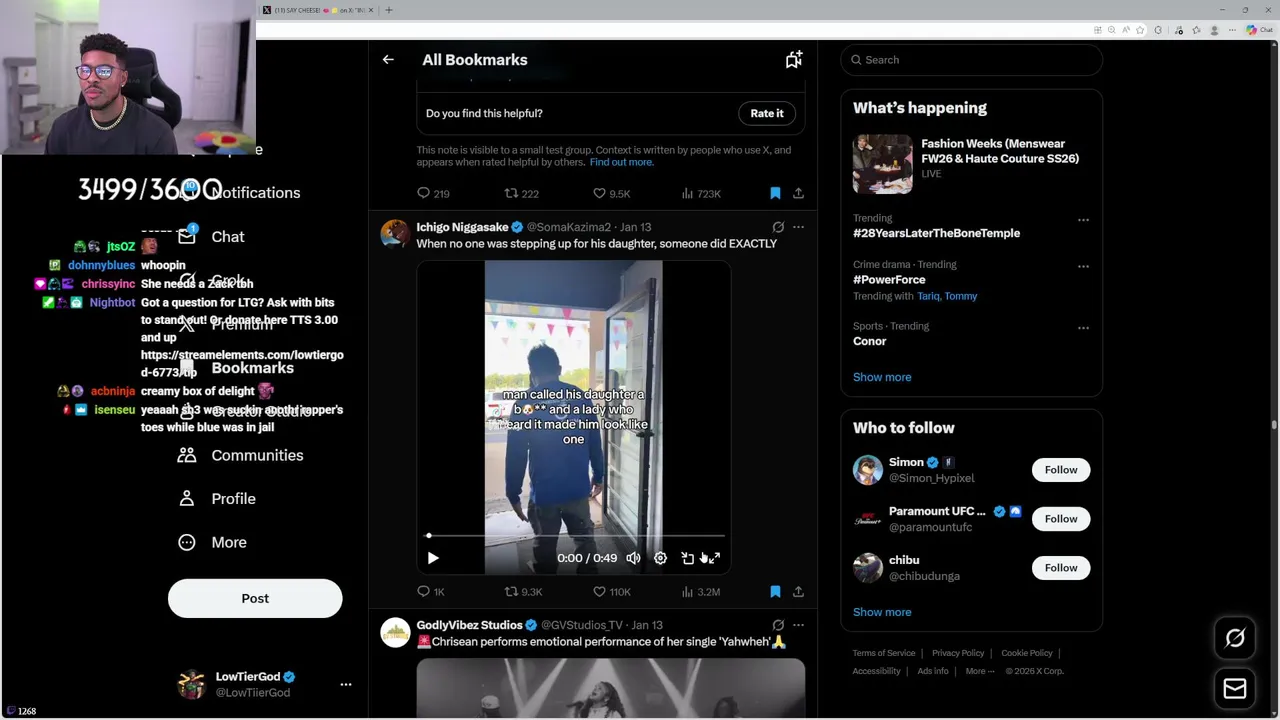1280x720 pixels.
Task: Open video settings gear
Action: 660,558
